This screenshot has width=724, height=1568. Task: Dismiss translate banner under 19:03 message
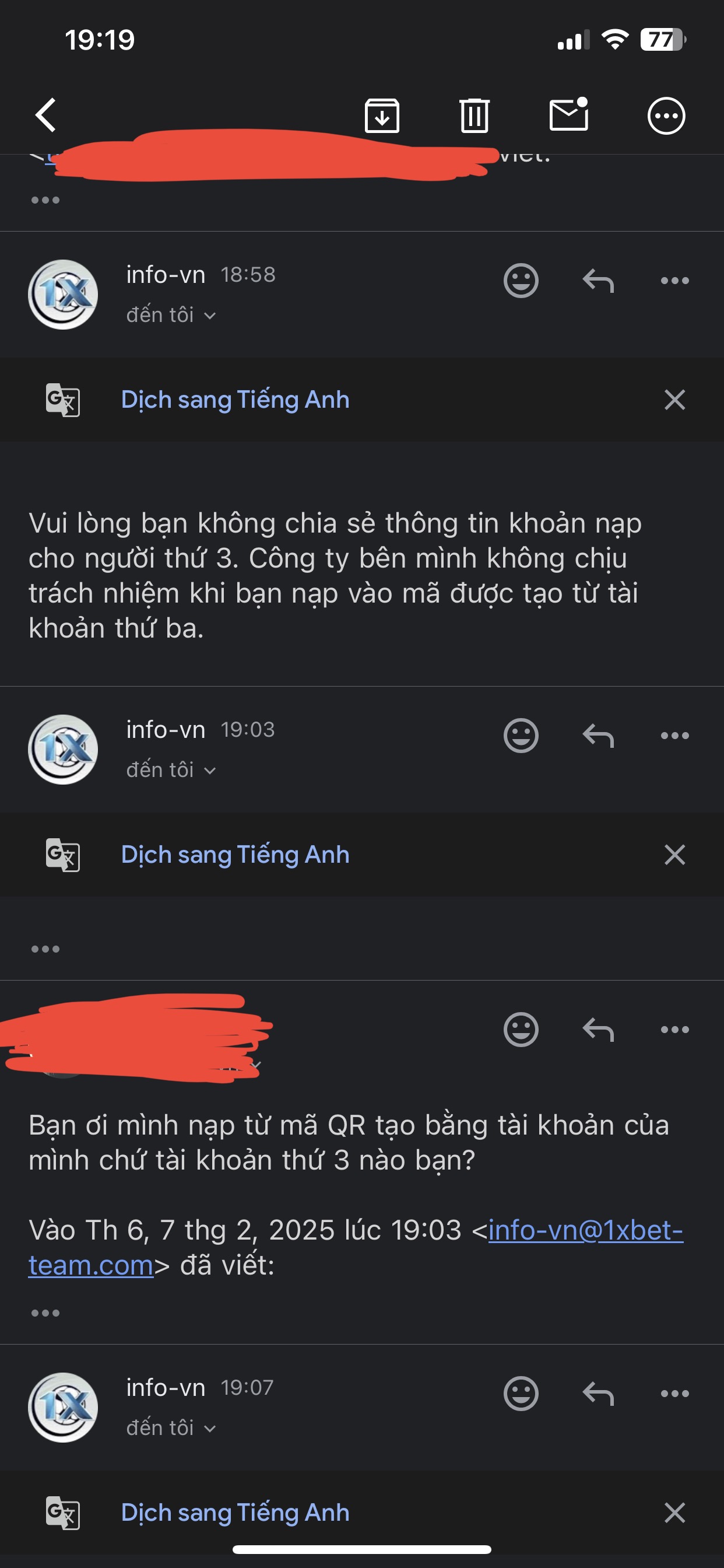pyautogui.click(x=674, y=855)
